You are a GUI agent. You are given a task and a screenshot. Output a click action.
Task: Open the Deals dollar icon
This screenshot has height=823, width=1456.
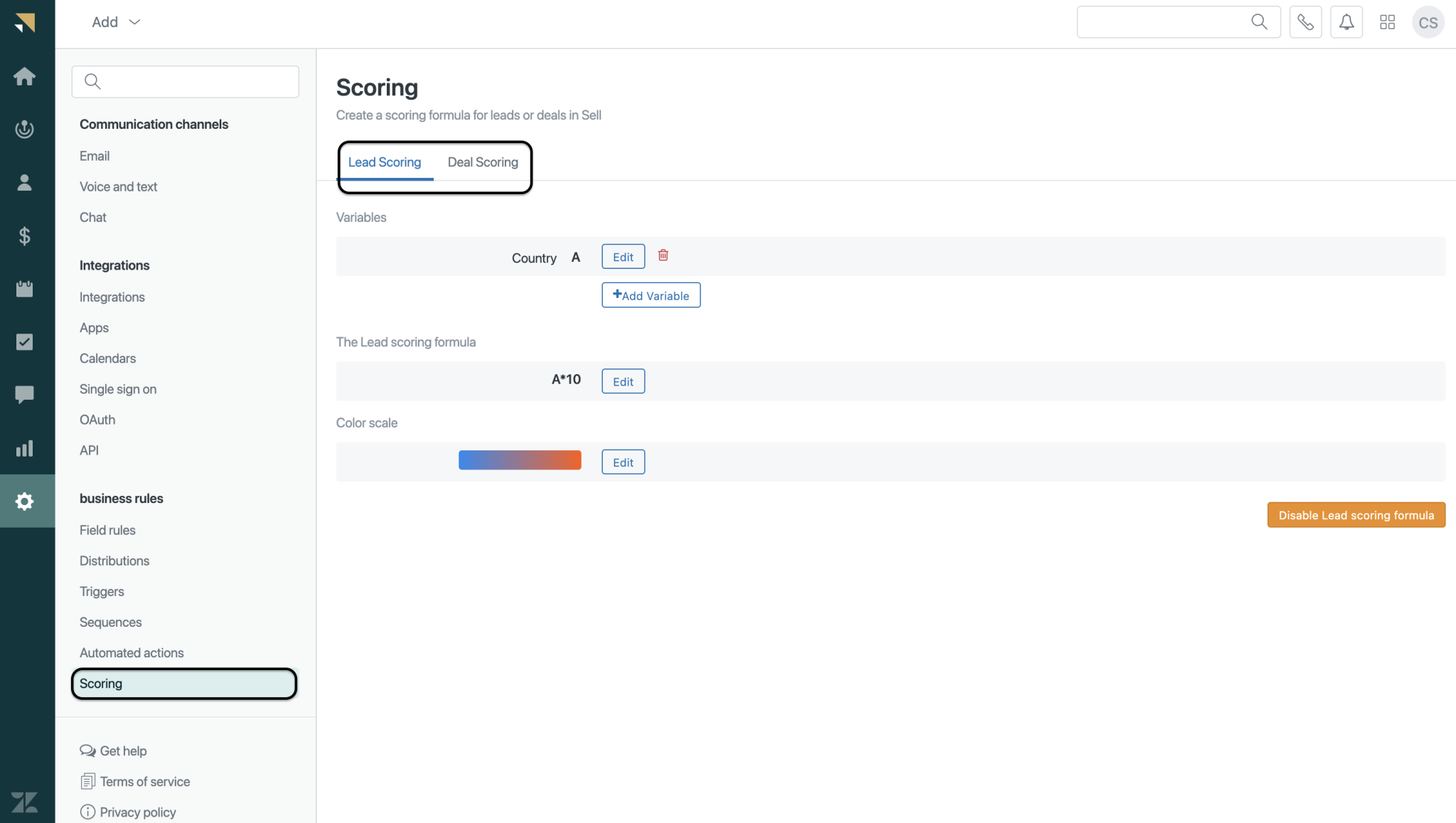[25, 235]
